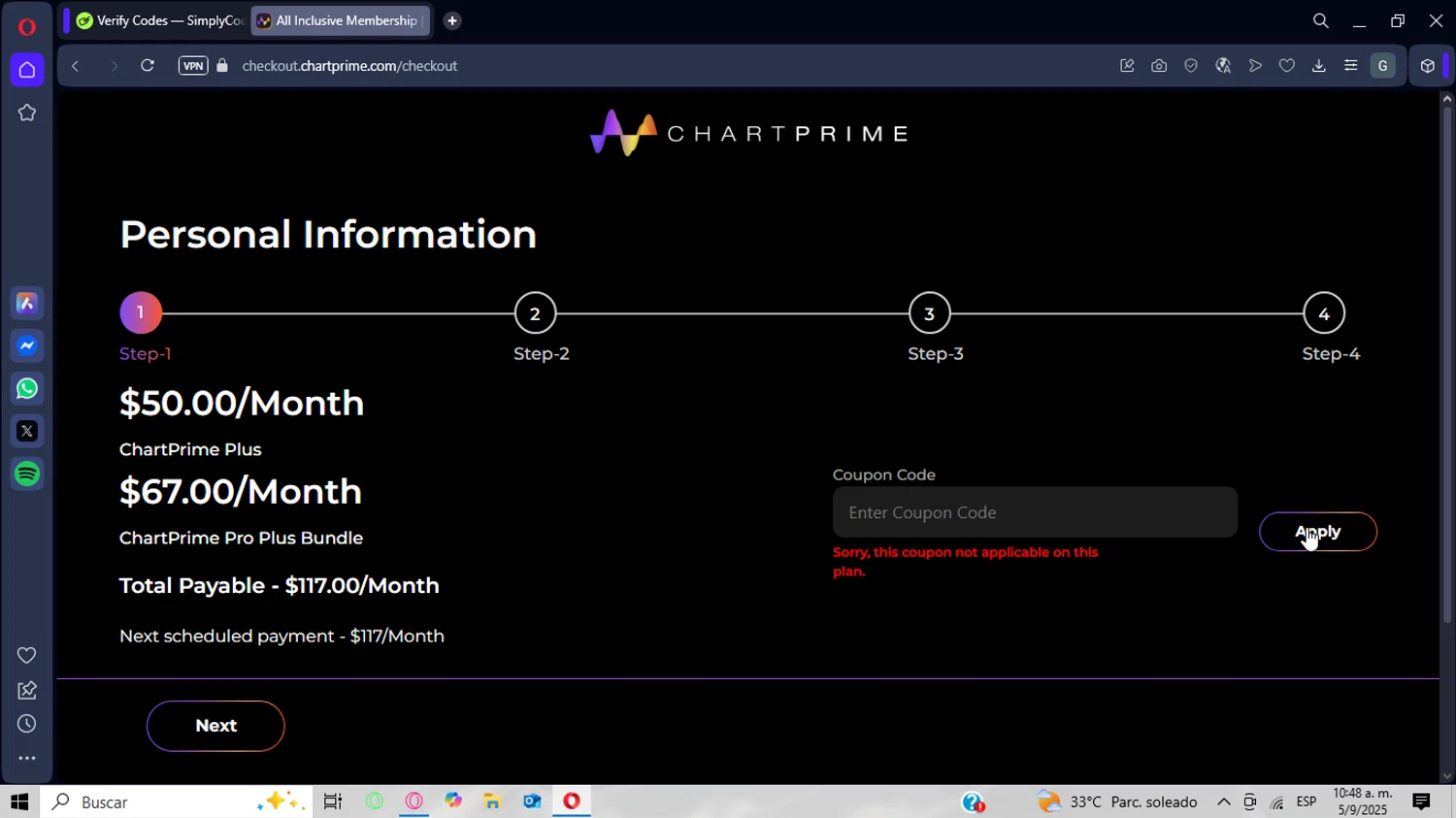Open the Downloads arrow icon
The height and width of the screenshot is (818, 1456).
(x=1319, y=66)
